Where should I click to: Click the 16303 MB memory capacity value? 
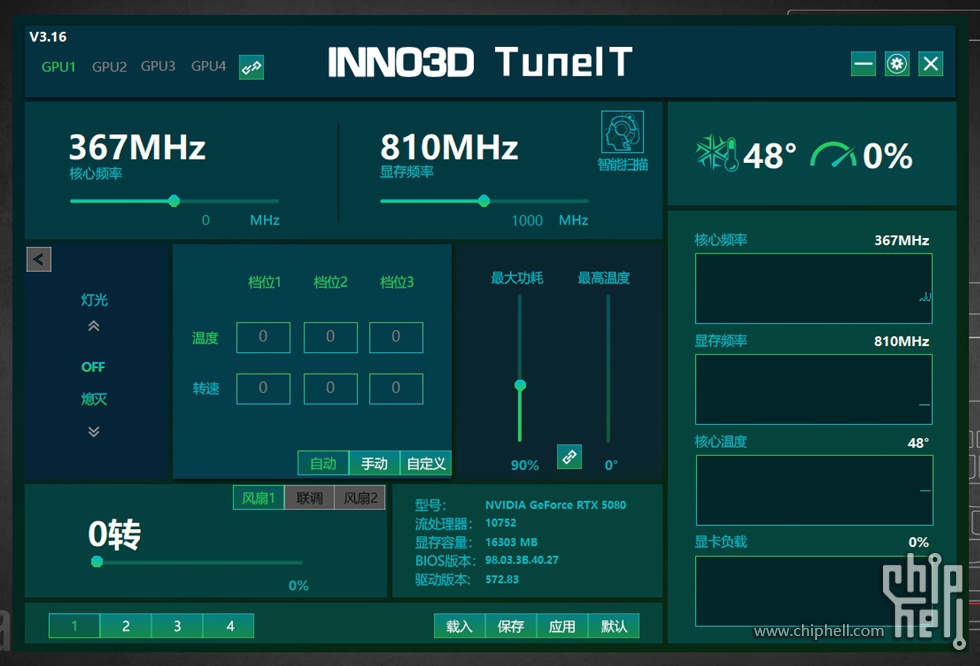point(511,542)
